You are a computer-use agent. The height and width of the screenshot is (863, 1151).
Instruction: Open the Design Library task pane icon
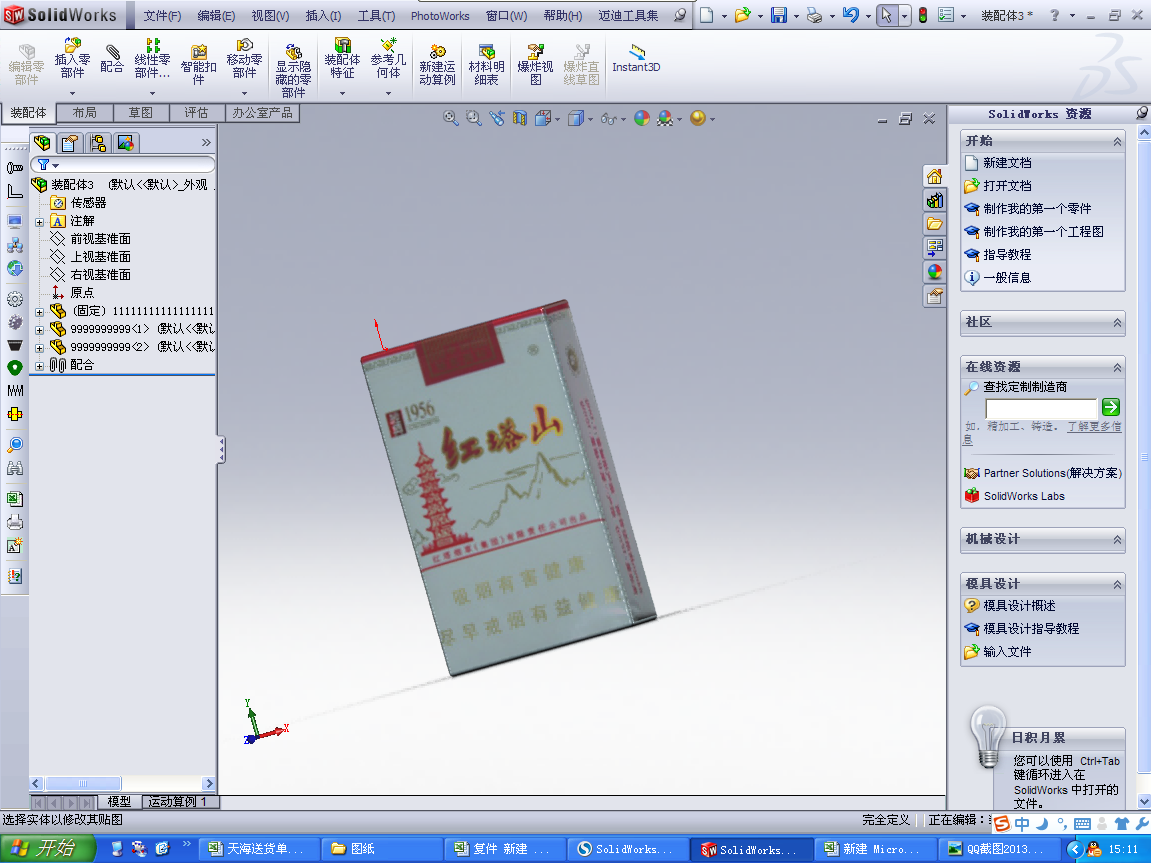point(934,200)
